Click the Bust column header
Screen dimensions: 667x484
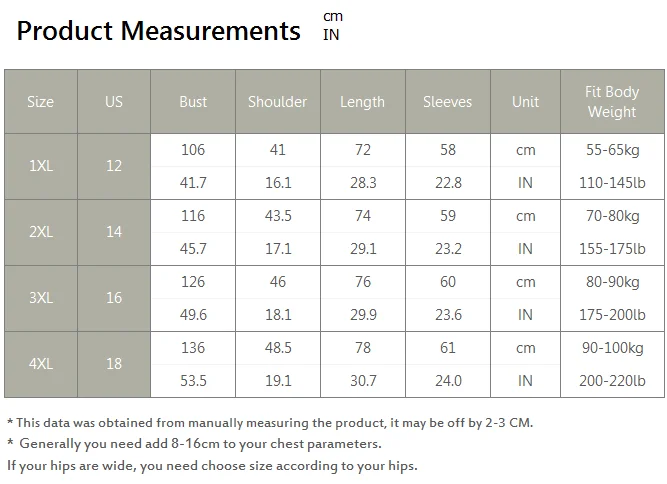[x=193, y=102]
